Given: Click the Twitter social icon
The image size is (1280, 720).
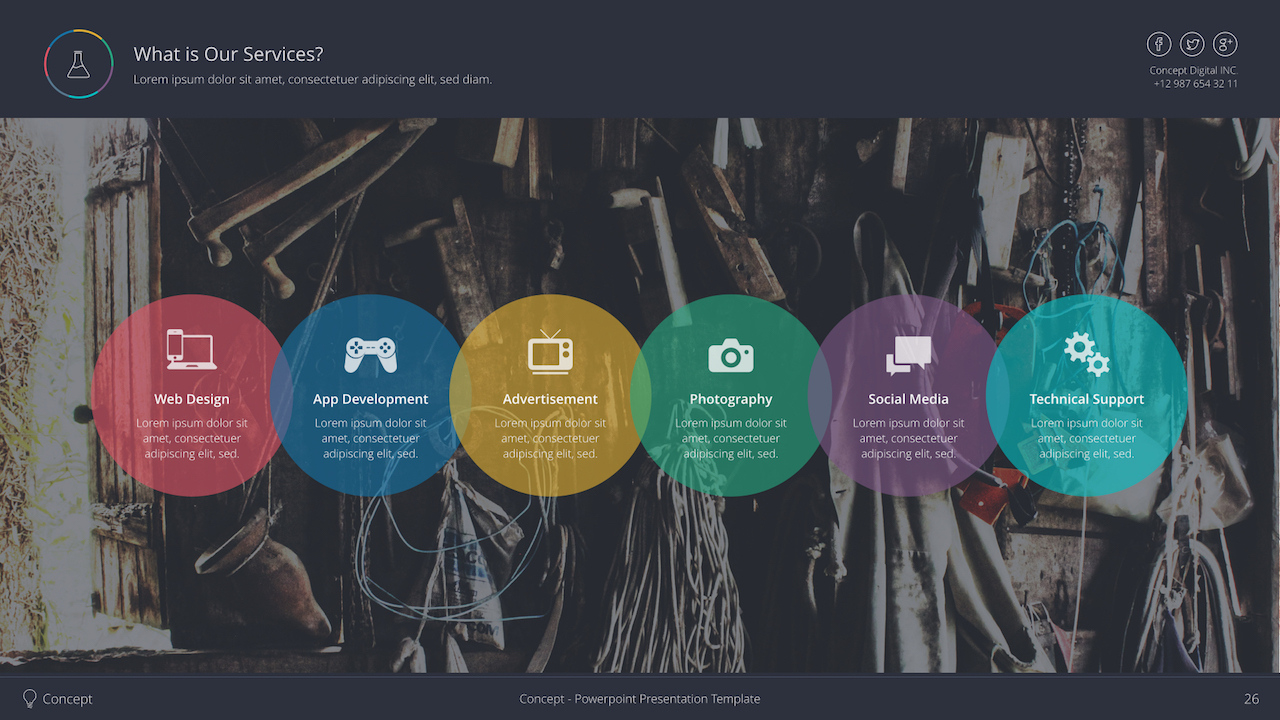Looking at the screenshot, I should (x=1192, y=44).
